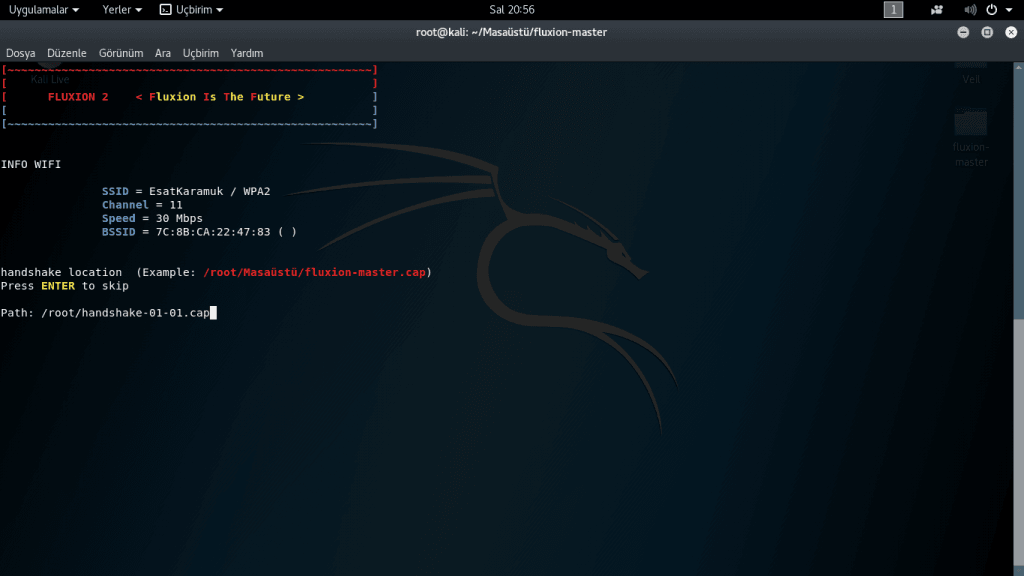The image size is (1024, 576).
Task: Open the volume speaker icon
Action: point(970,10)
